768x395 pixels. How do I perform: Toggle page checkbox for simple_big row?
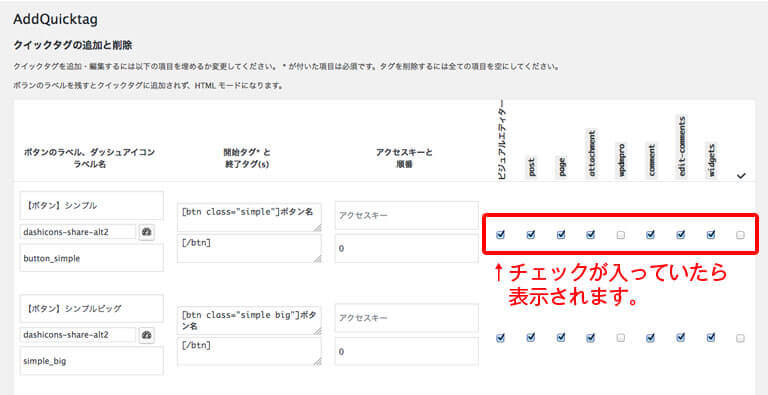tap(561, 338)
